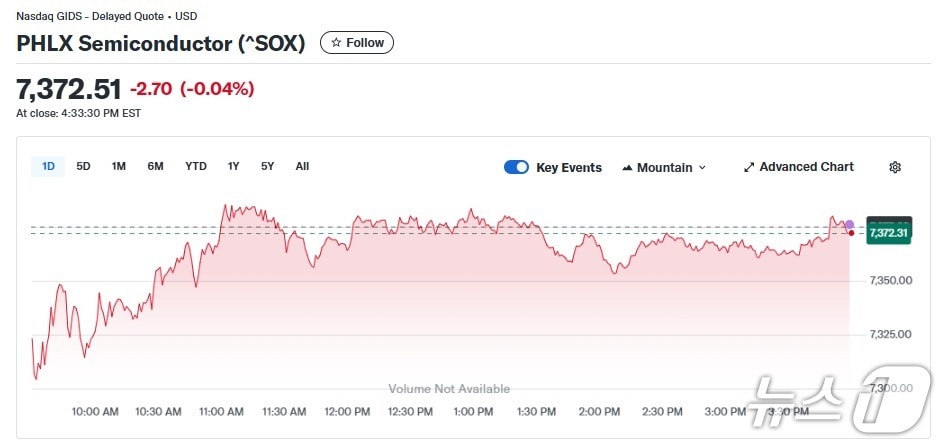Viewport: 945px width, 447px height.
Task: Switch chart to YTD range
Action: 195,167
